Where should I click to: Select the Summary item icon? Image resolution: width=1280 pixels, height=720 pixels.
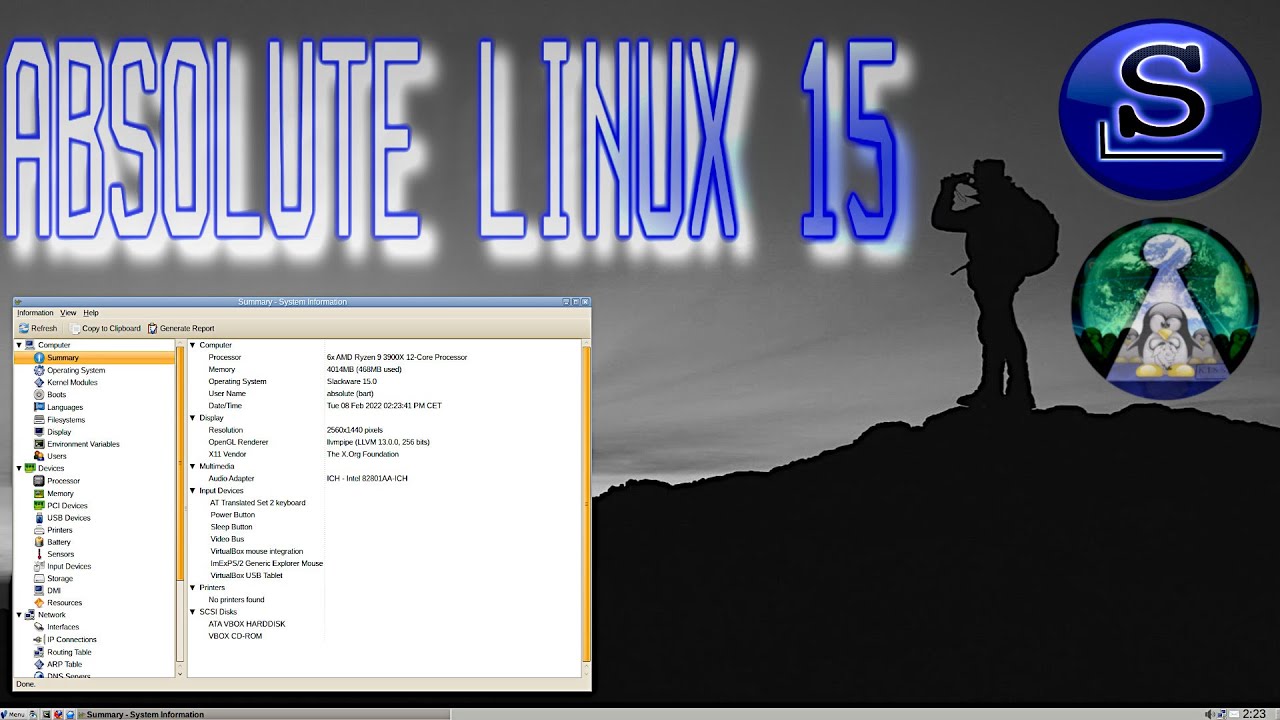(39, 358)
